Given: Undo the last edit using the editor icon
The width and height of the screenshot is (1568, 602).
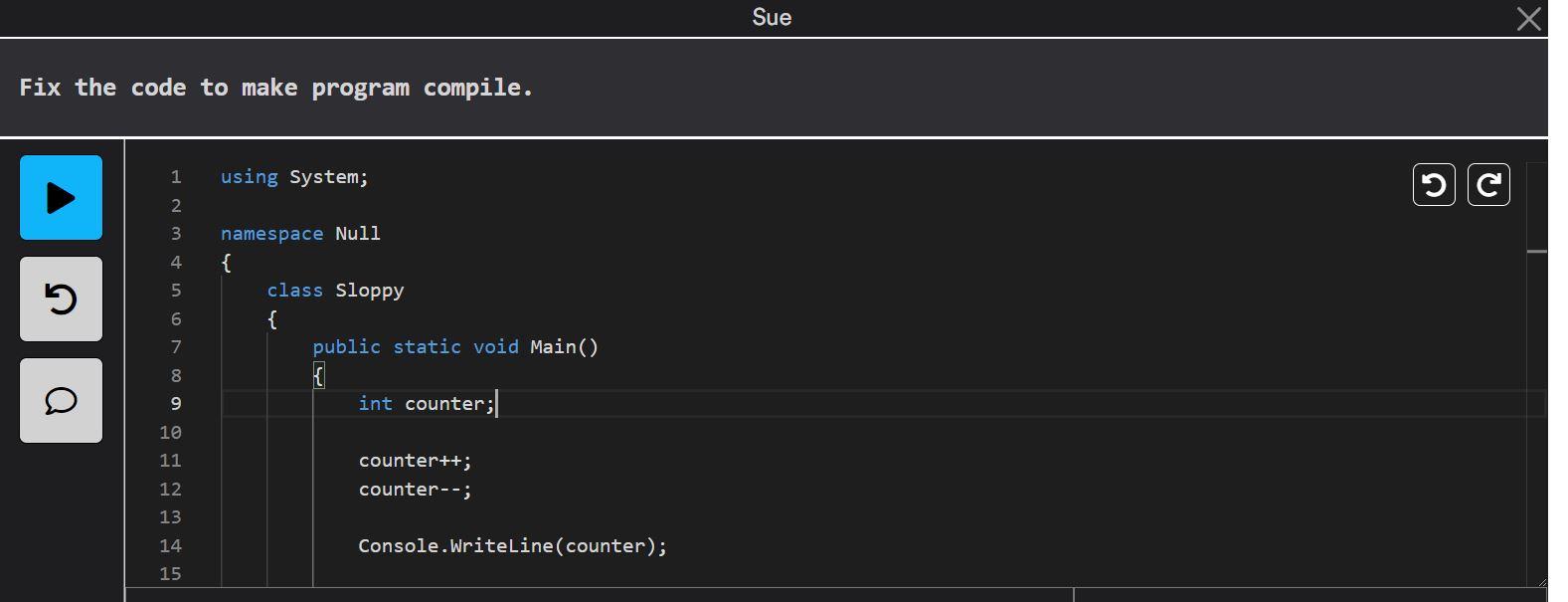Looking at the screenshot, I should tap(1433, 184).
